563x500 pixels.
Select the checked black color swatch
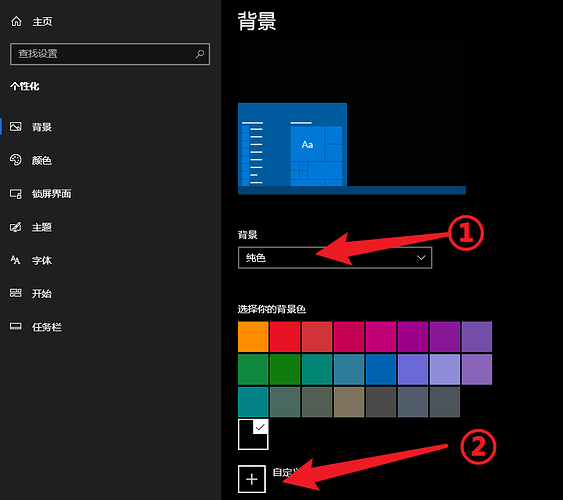click(253, 434)
